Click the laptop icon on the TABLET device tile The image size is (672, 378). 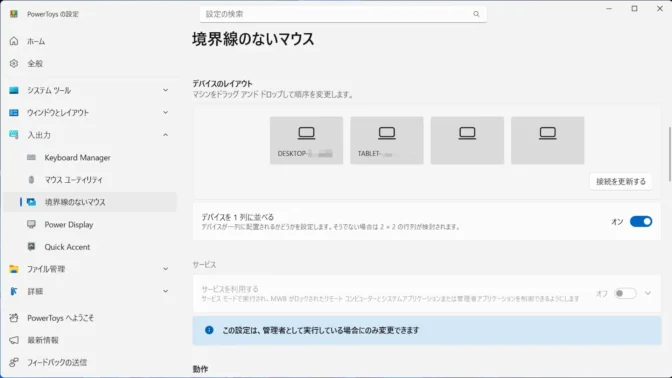point(387,133)
